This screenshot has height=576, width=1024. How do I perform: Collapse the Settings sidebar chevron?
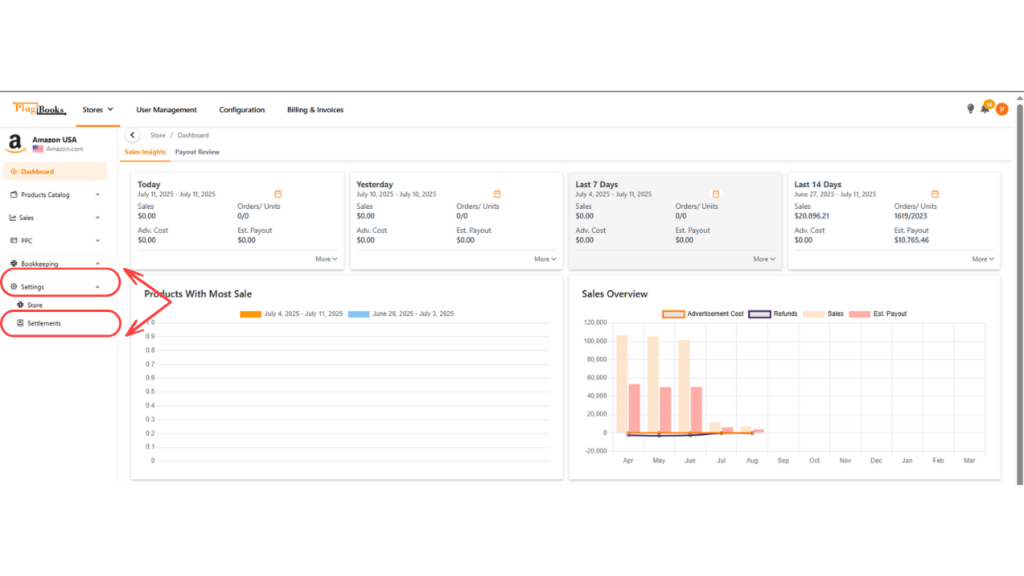point(98,287)
